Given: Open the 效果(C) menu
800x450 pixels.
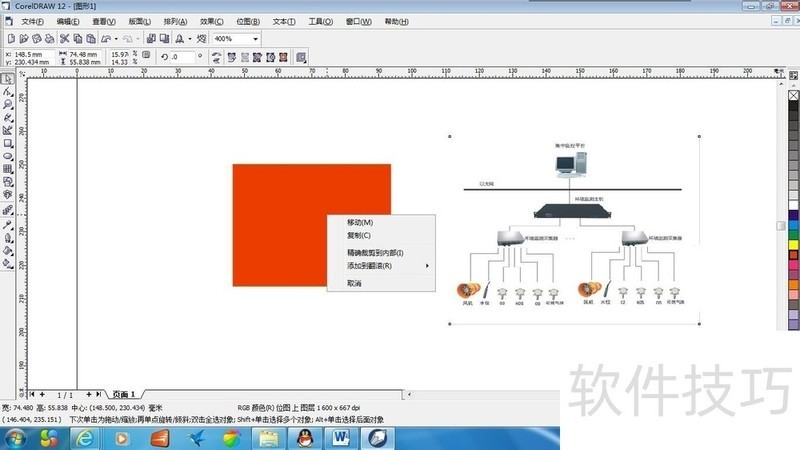Looking at the screenshot, I should (211, 21).
